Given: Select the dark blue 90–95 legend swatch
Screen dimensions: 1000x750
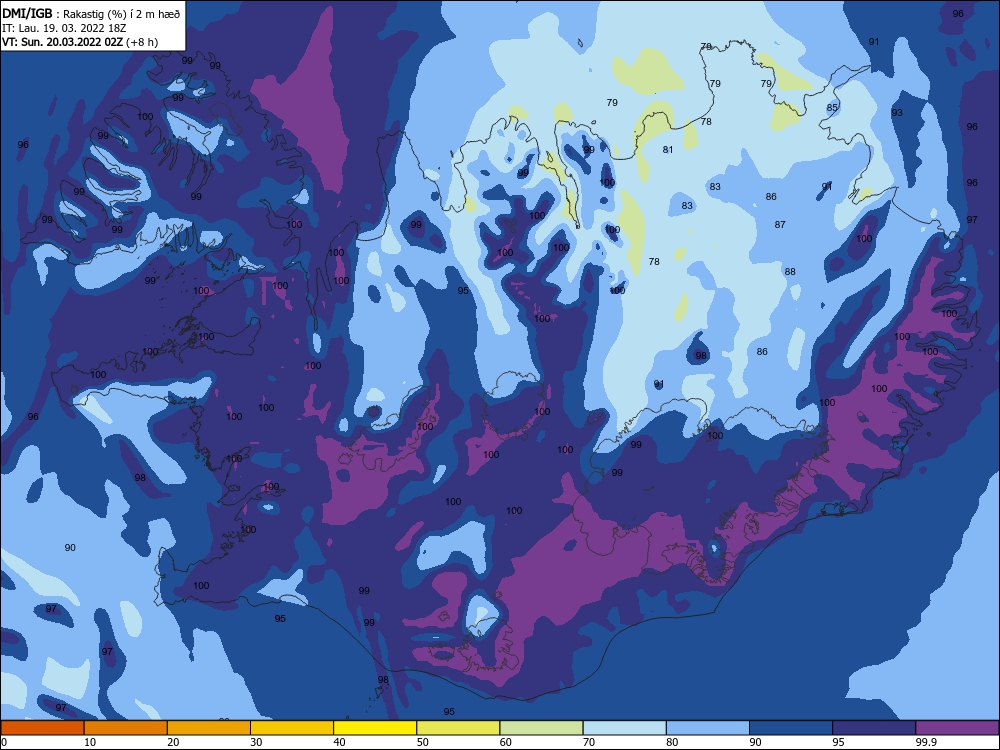Looking at the screenshot, I should coord(791,728).
